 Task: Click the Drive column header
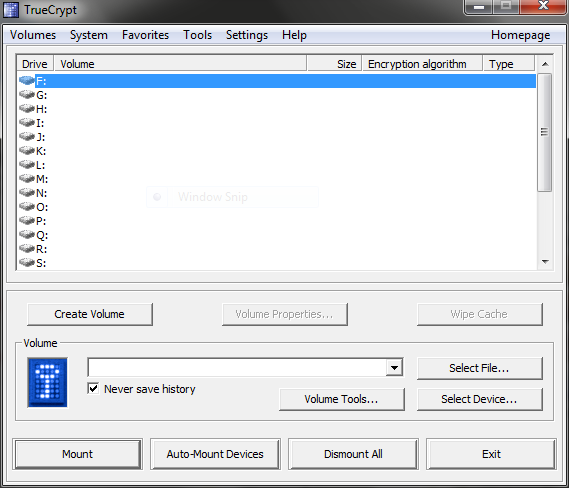click(35, 64)
